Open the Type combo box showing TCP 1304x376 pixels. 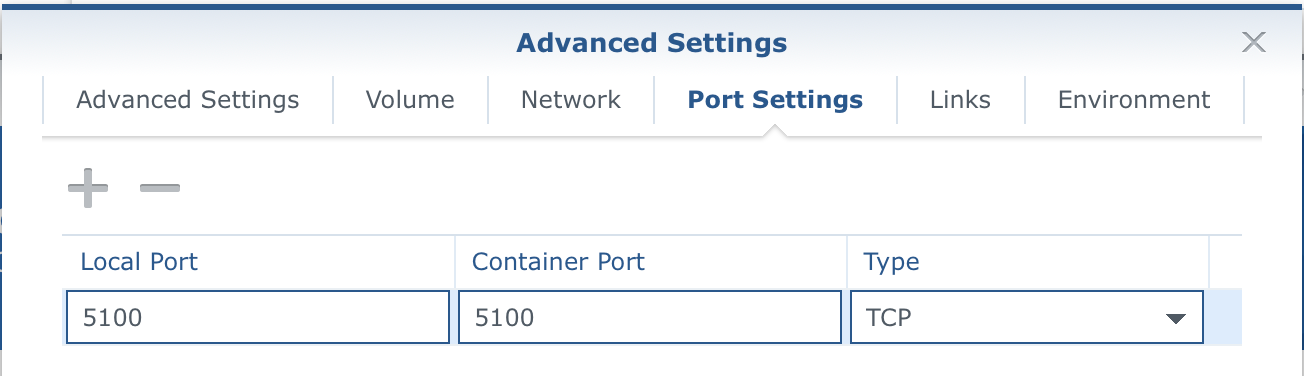click(x=1026, y=318)
